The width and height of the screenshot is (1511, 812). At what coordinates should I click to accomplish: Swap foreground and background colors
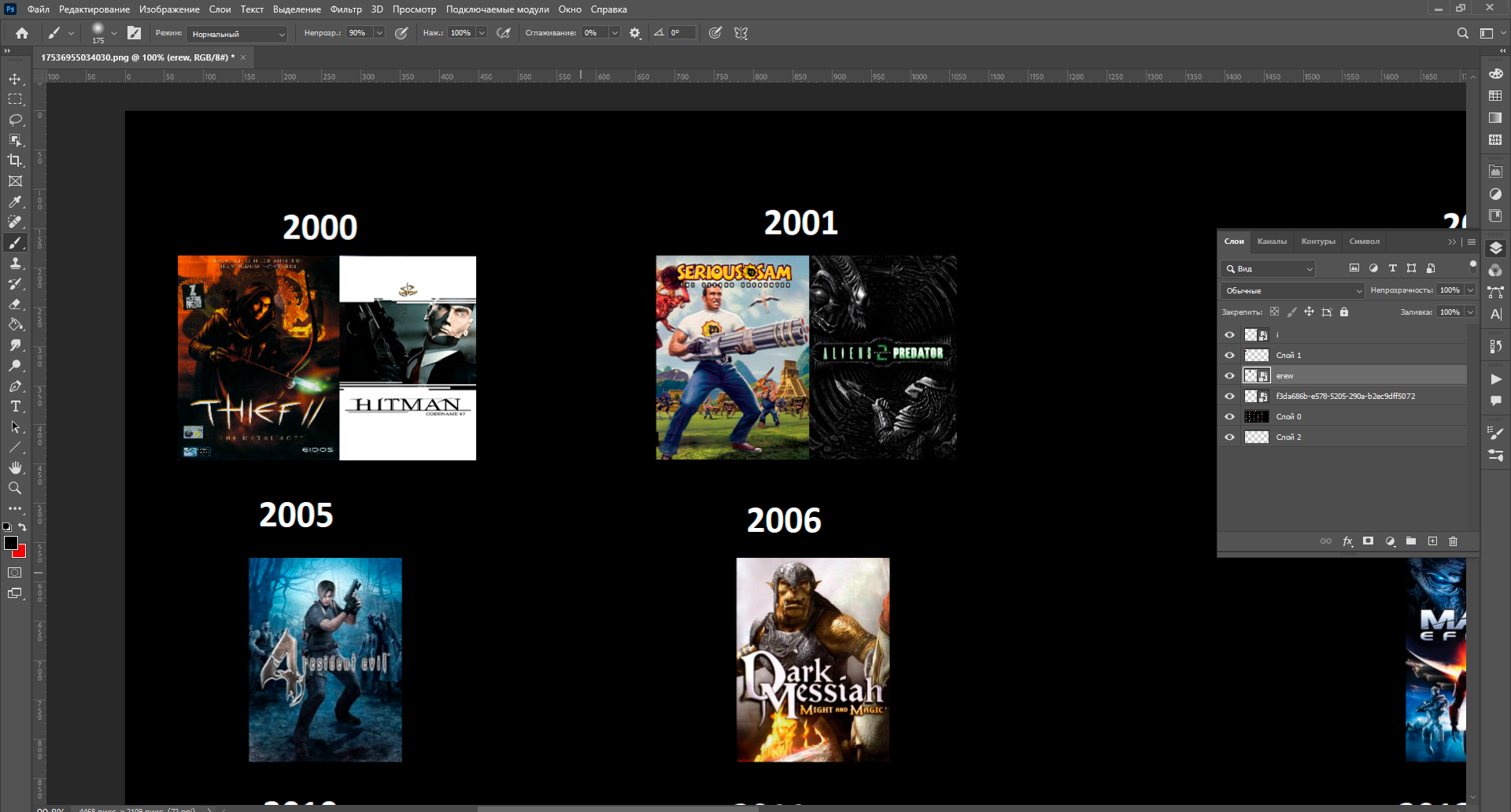22,527
